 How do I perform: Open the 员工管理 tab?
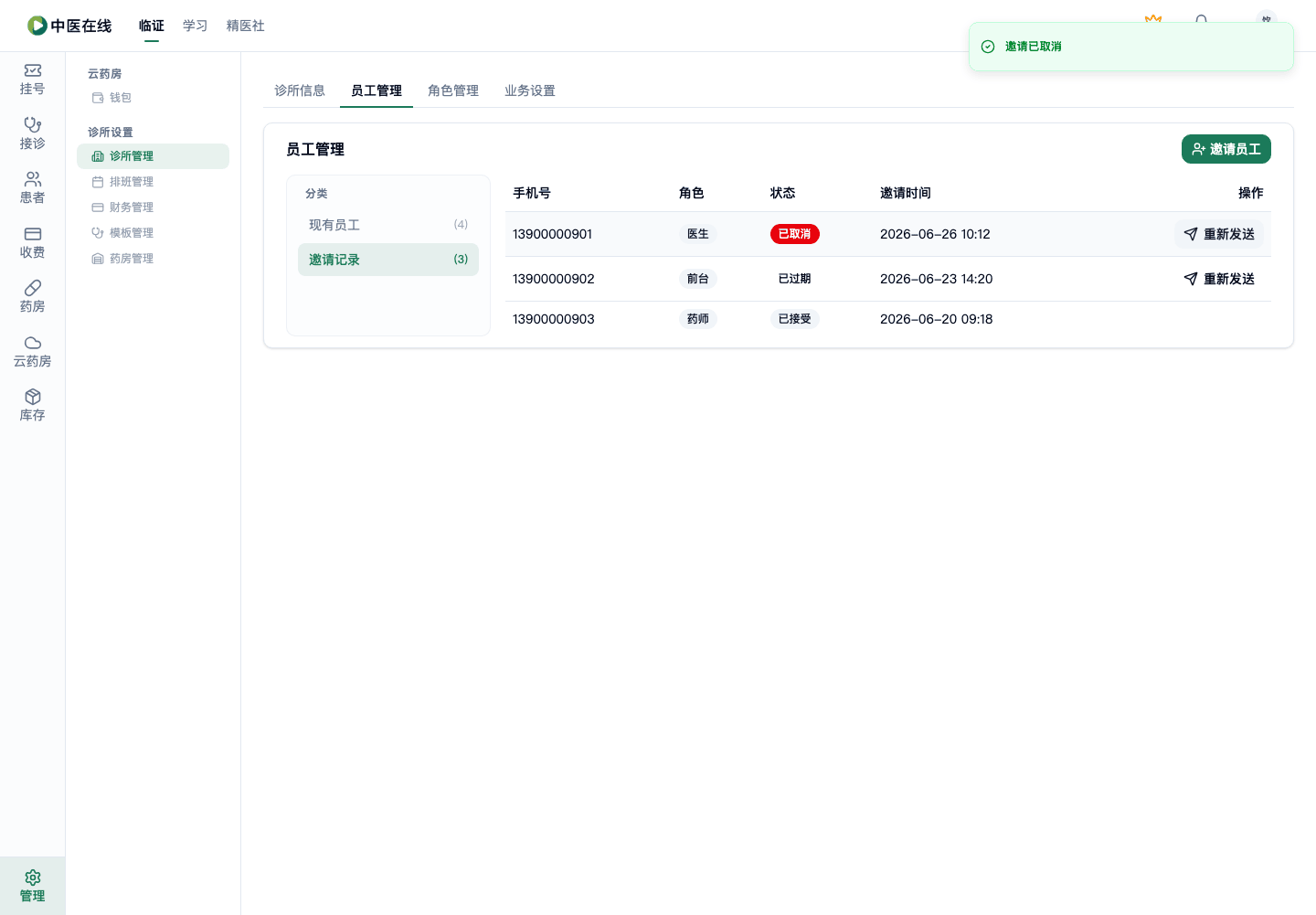[377, 90]
